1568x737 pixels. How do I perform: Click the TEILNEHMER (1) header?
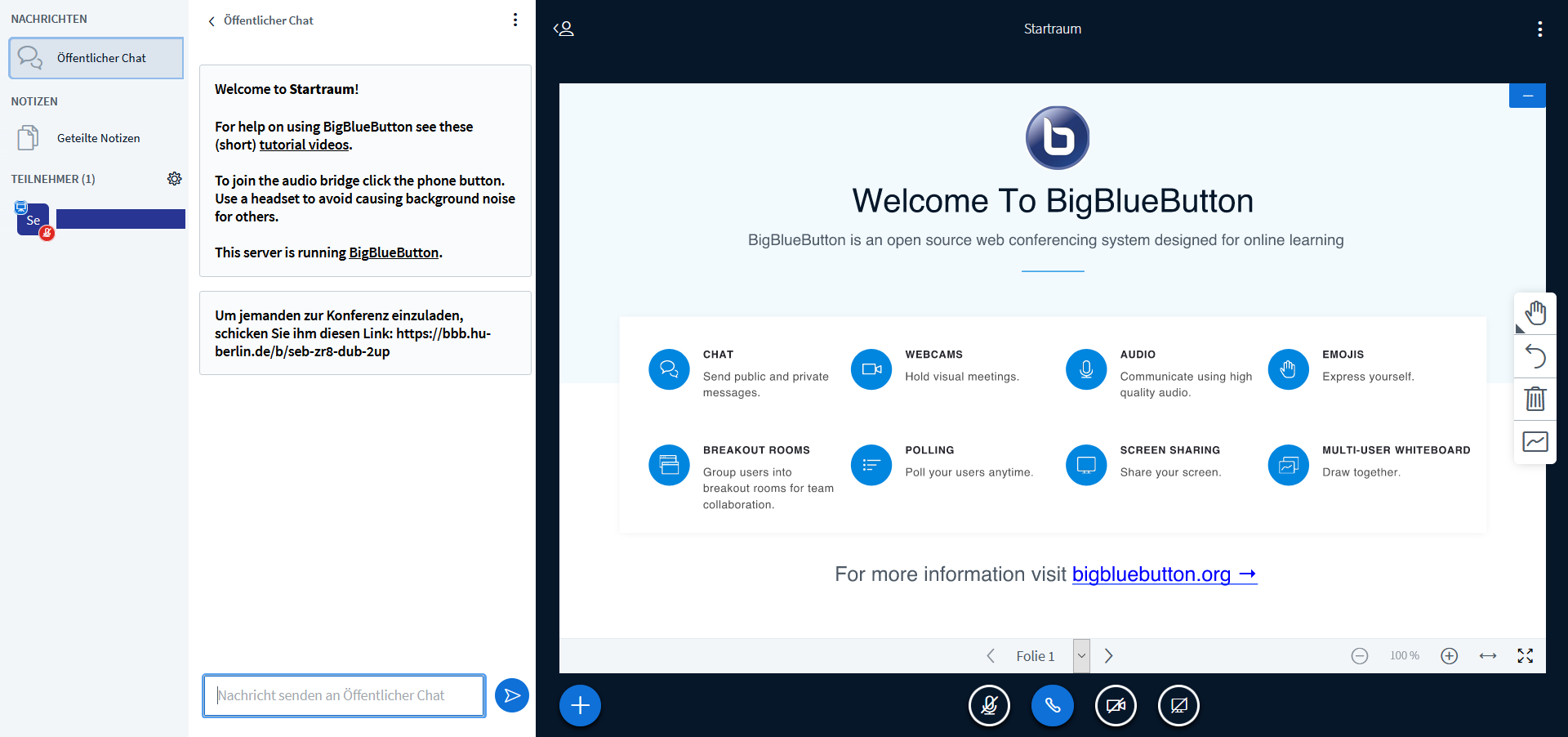click(x=53, y=179)
